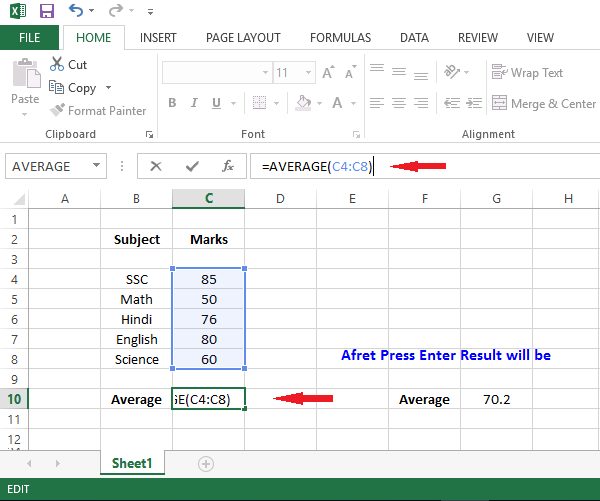The height and width of the screenshot is (501, 600).
Task: Open Clipboard group dialog launcher
Action: (149, 134)
